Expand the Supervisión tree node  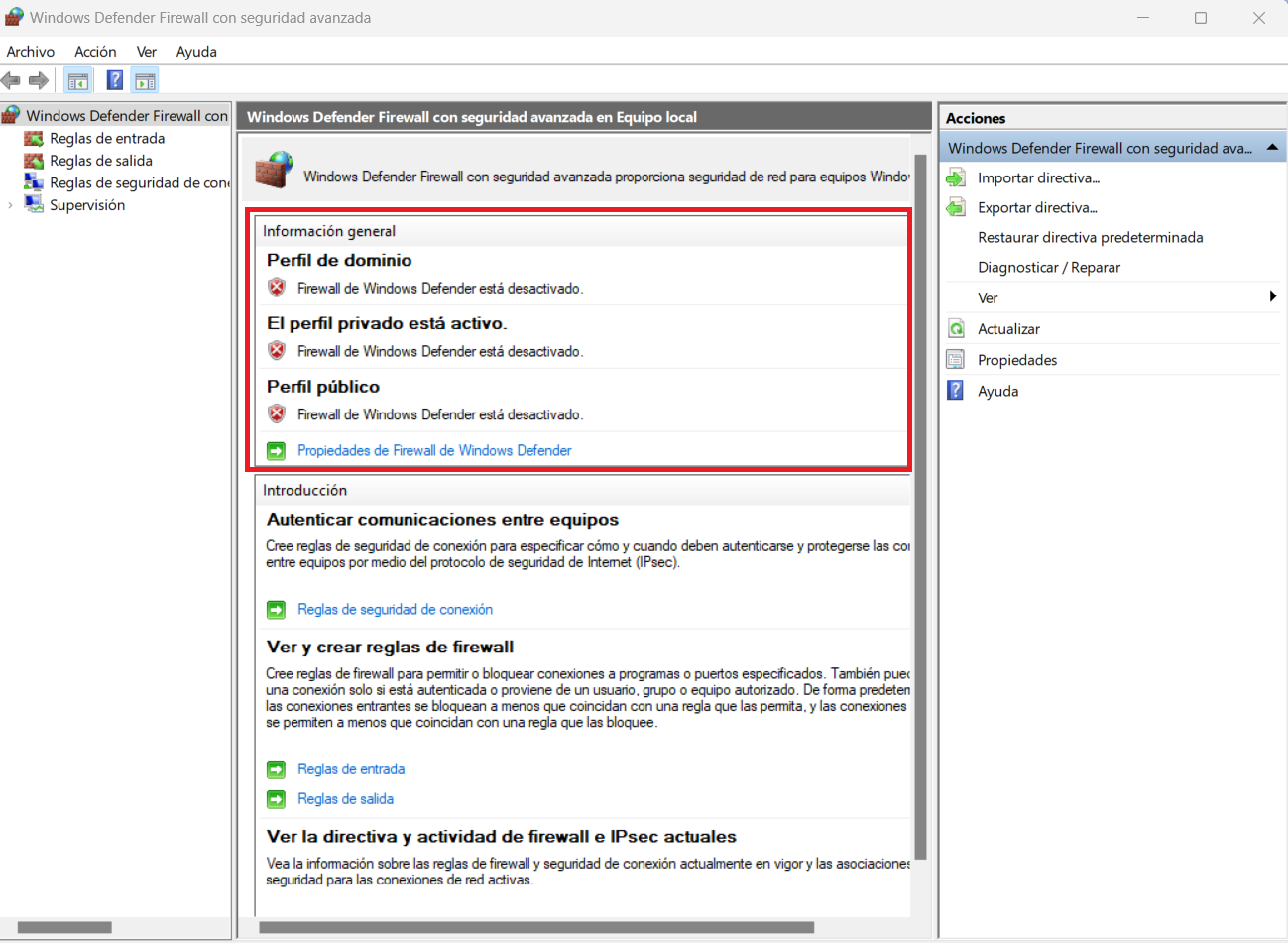(11, 205)
